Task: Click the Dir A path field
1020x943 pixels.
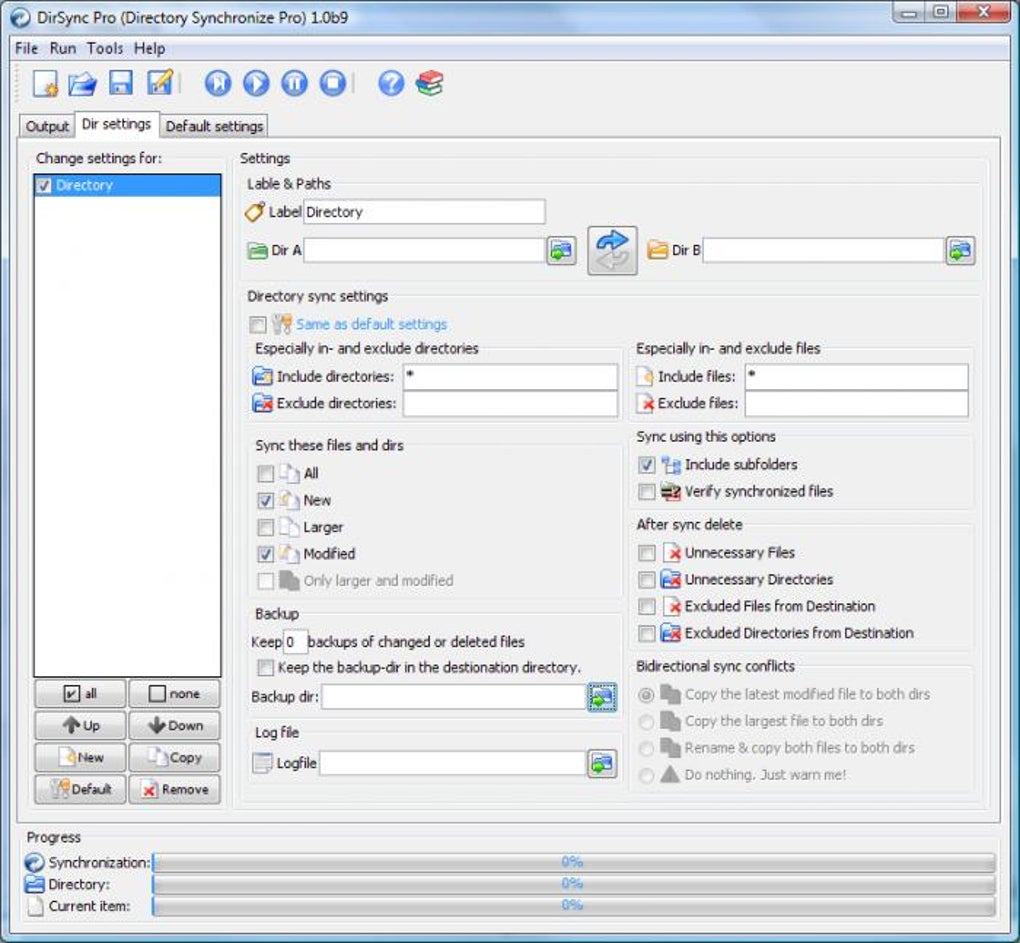Action: pyautogui.click(x=424, y=250)
